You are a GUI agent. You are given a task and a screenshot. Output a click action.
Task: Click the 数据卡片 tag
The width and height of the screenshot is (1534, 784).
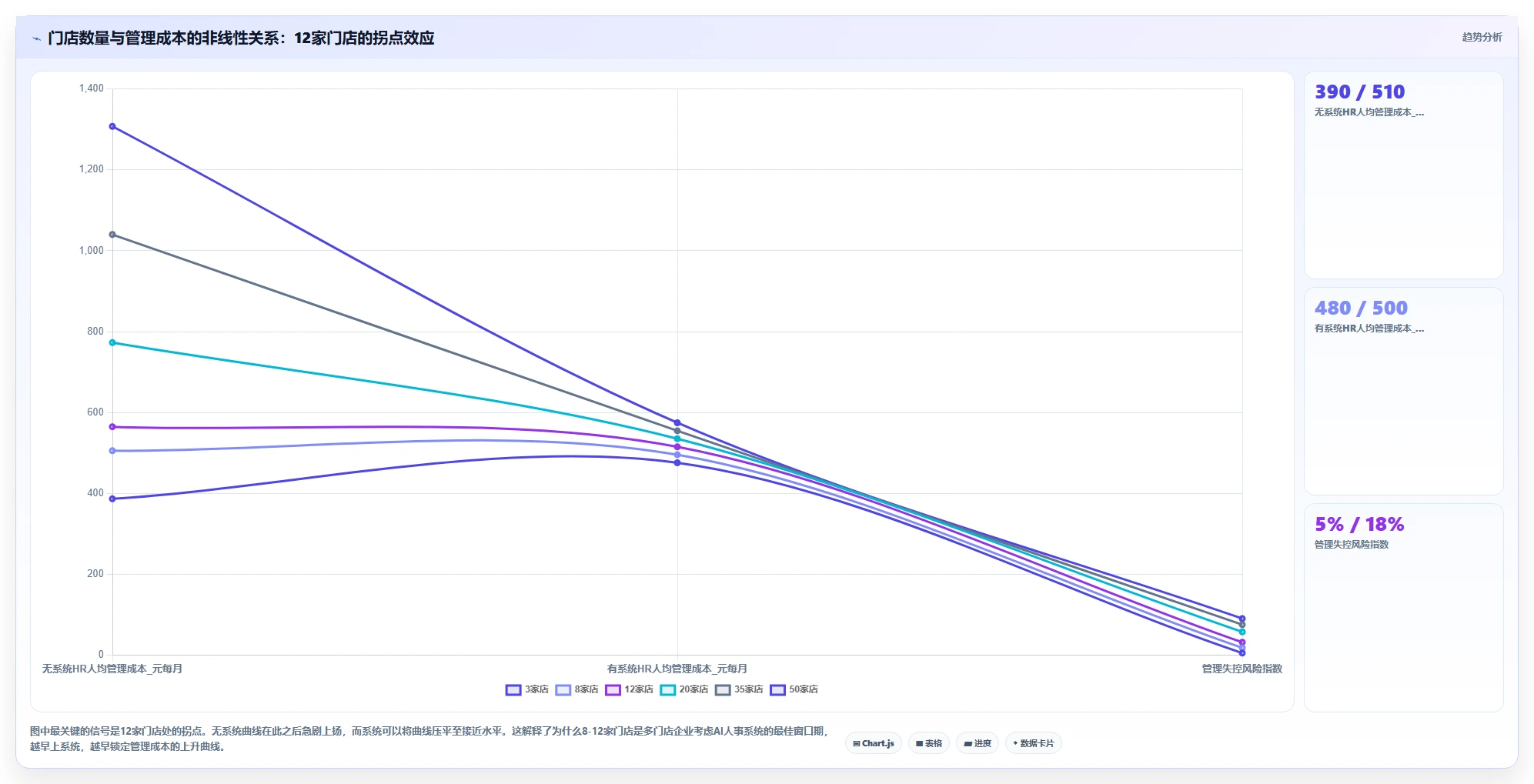1034,743
